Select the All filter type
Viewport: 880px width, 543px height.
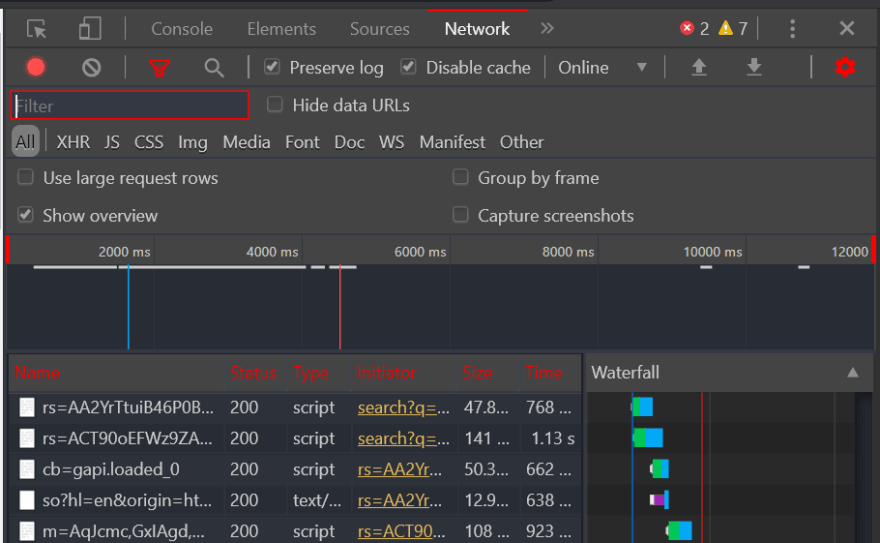pyautogui.click(x=25, y=141)
